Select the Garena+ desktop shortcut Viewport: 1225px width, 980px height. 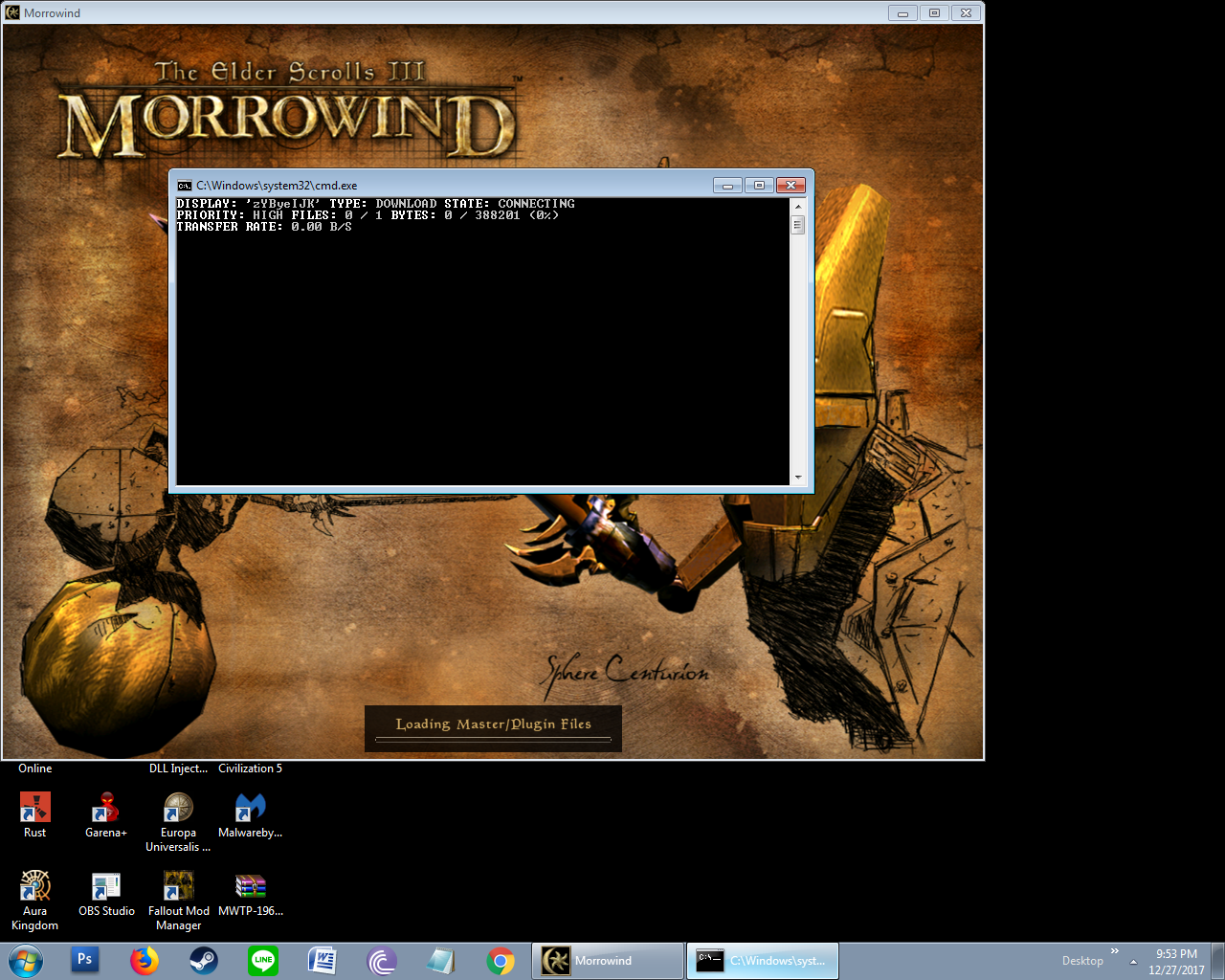pos(106,814)
